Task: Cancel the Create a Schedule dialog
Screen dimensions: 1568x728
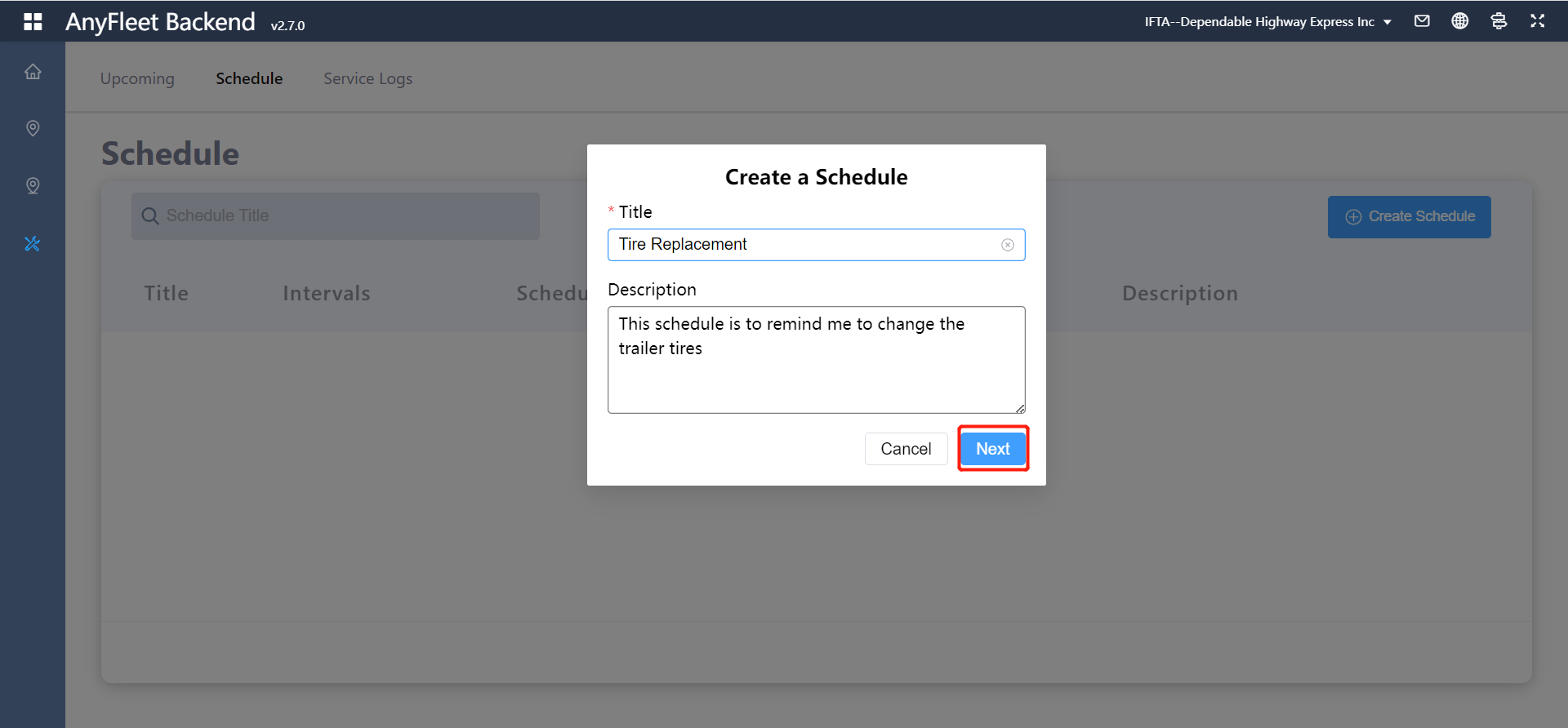Action: (906, 449)
